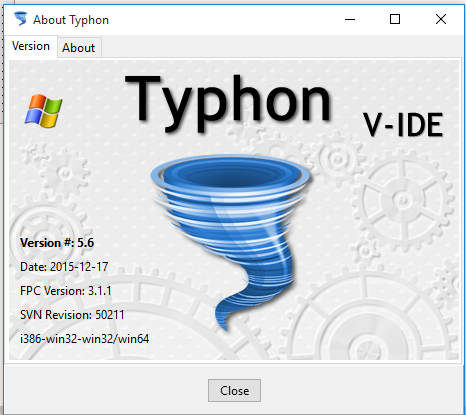Click the FPC Version: 3.1.1 text

click(66, 291)
